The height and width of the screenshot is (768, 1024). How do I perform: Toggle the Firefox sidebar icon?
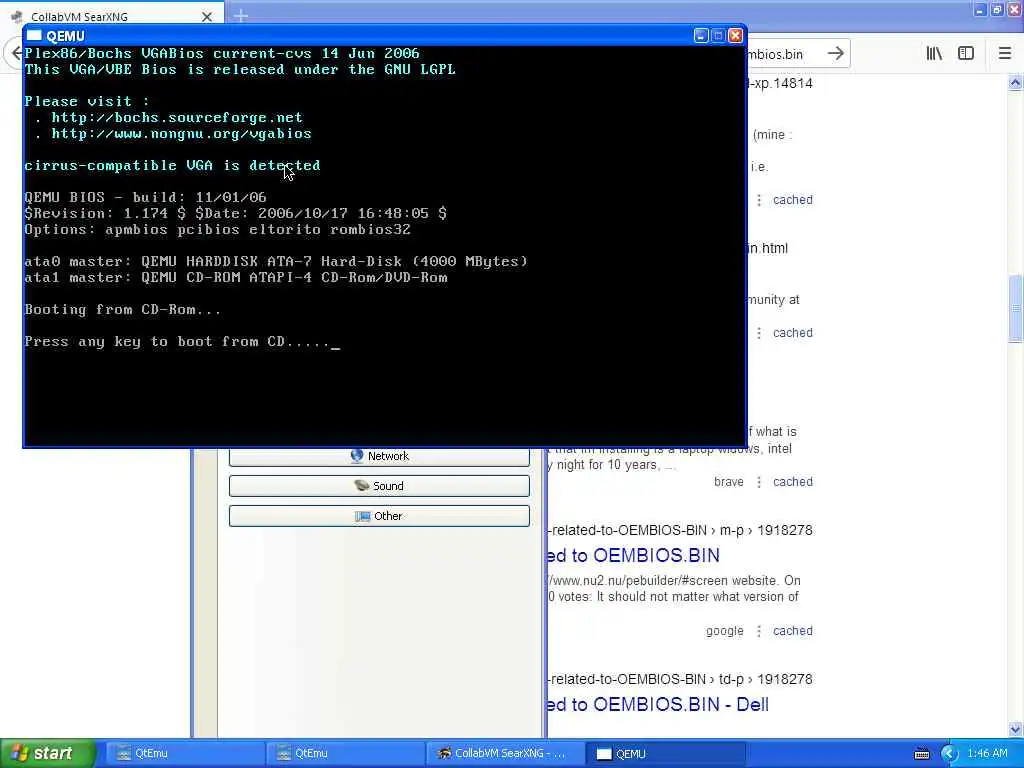tap(966, 54)
